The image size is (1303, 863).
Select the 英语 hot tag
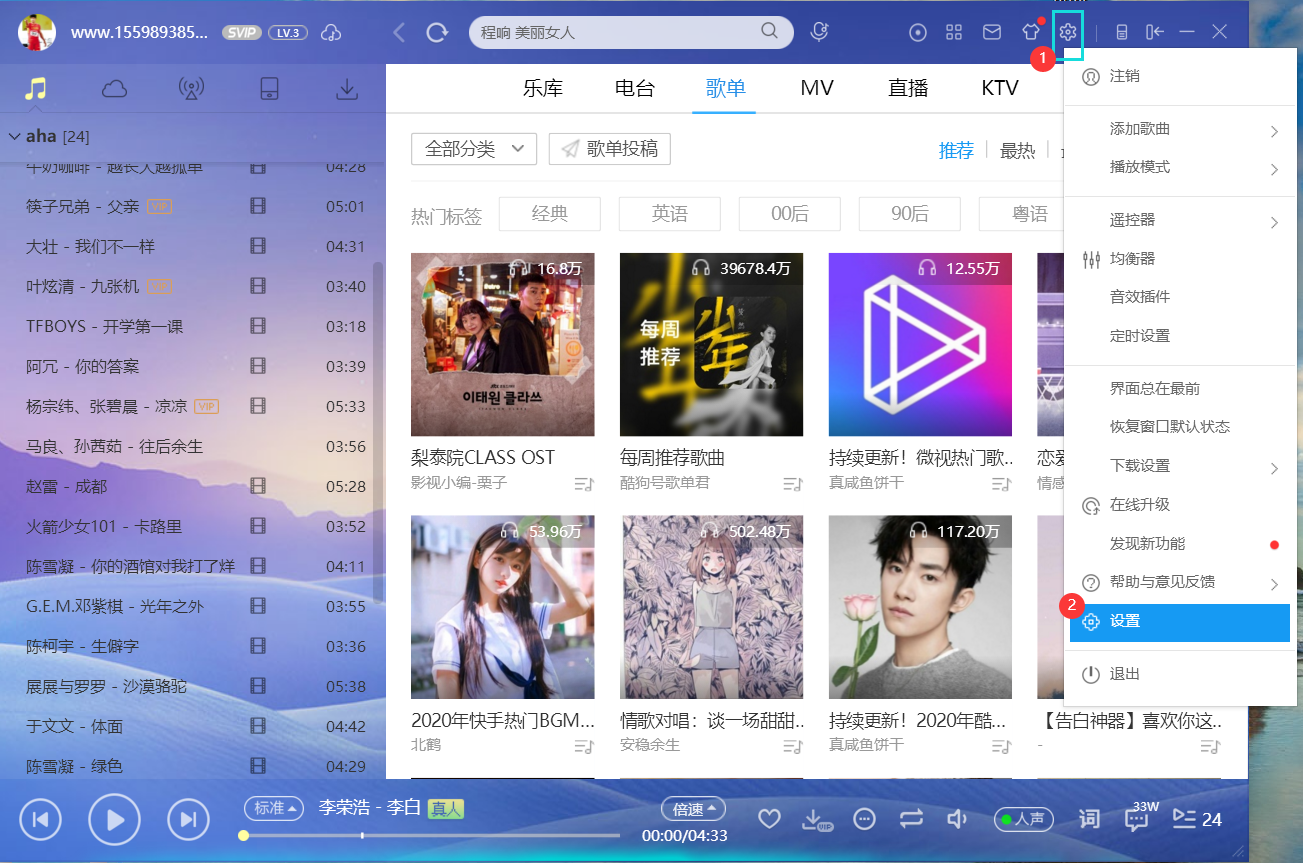[670, 214]
